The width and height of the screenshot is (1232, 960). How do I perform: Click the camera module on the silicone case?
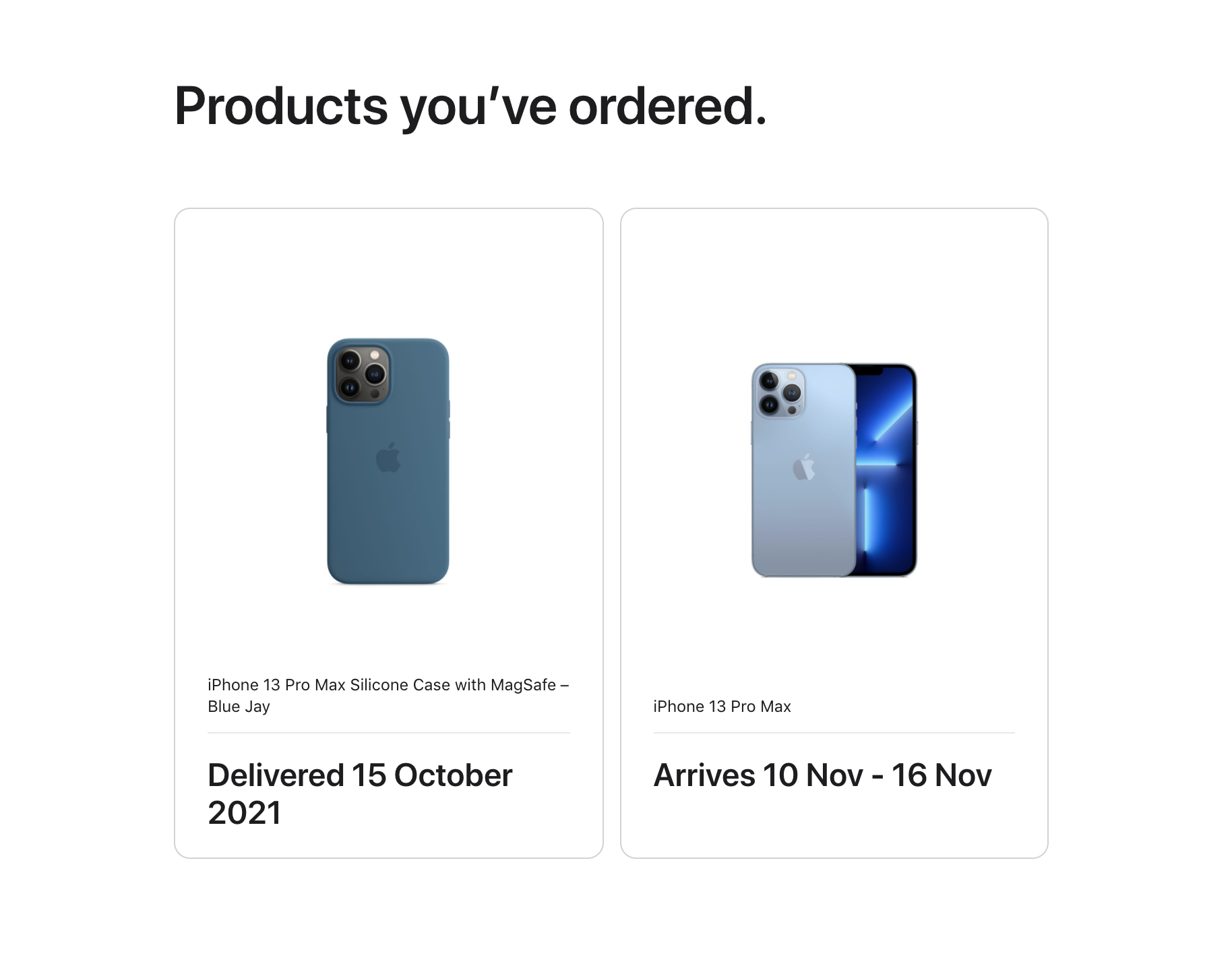(363, 375)
